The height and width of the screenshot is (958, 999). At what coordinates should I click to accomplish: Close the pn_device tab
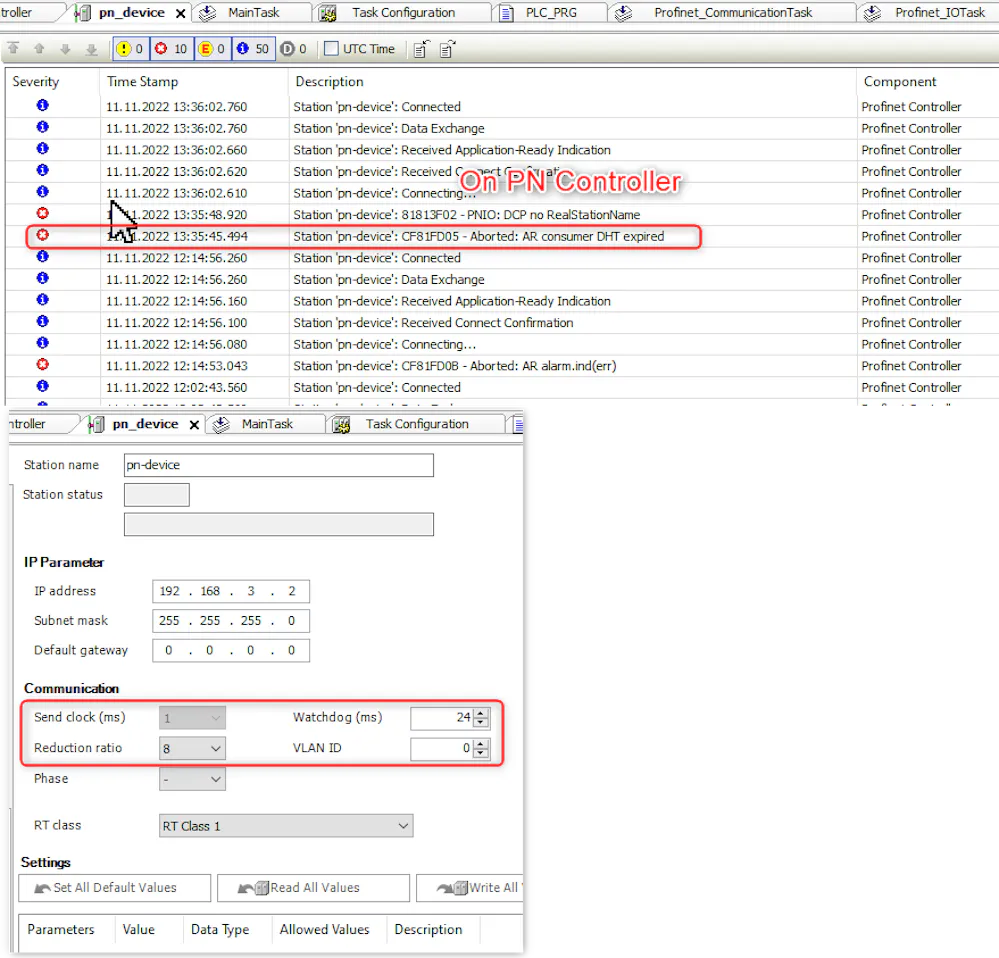click(181, 13)
